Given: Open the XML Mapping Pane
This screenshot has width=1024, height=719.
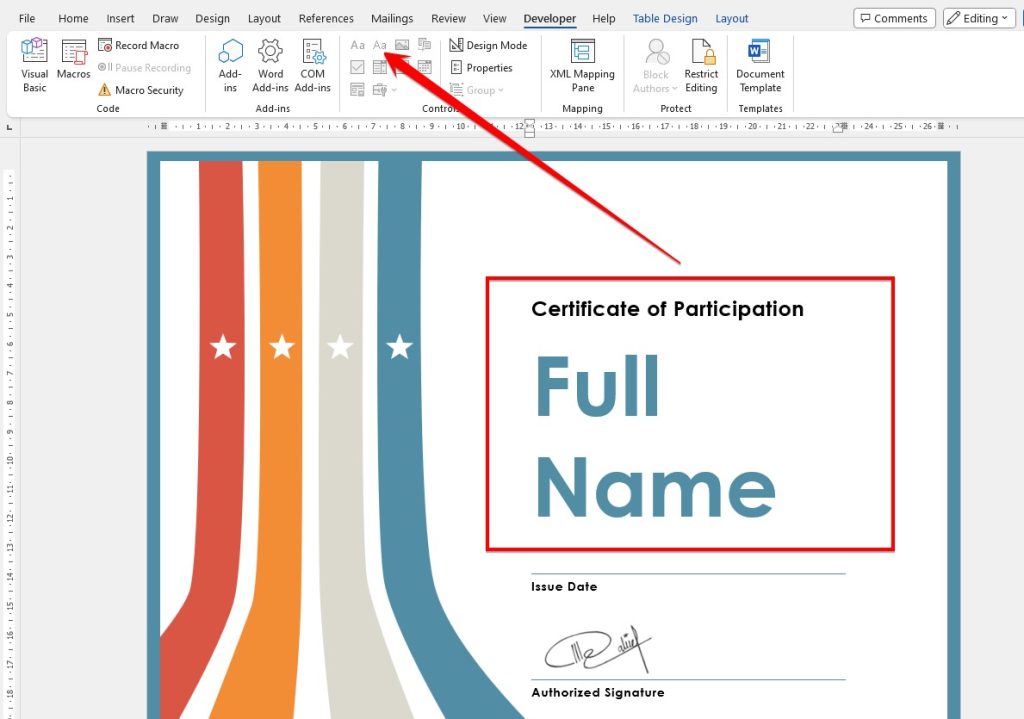Looking at the screenshot, I should 582,65.
